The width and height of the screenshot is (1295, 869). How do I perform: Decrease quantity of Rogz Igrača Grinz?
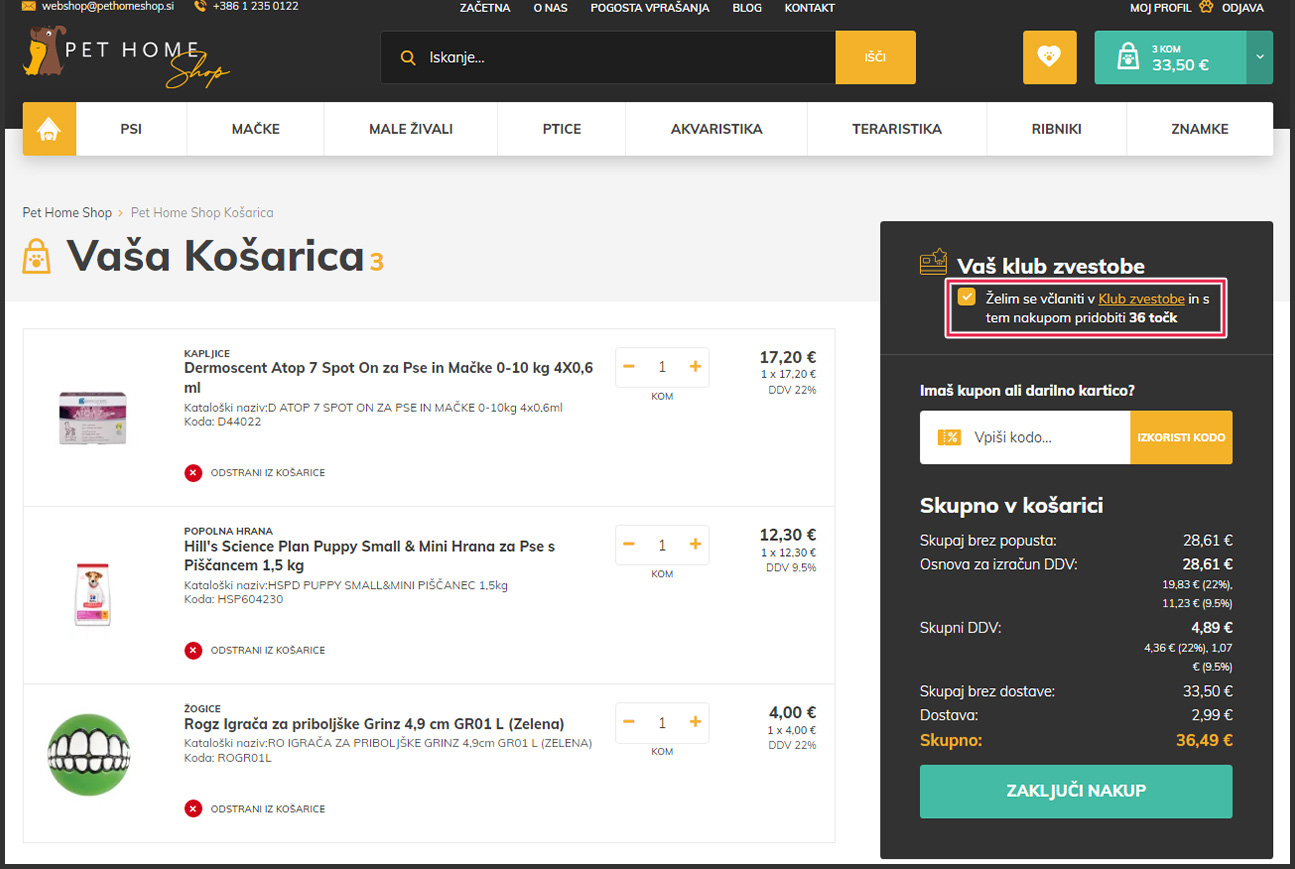pyautogui.click(x=629, y=722)
